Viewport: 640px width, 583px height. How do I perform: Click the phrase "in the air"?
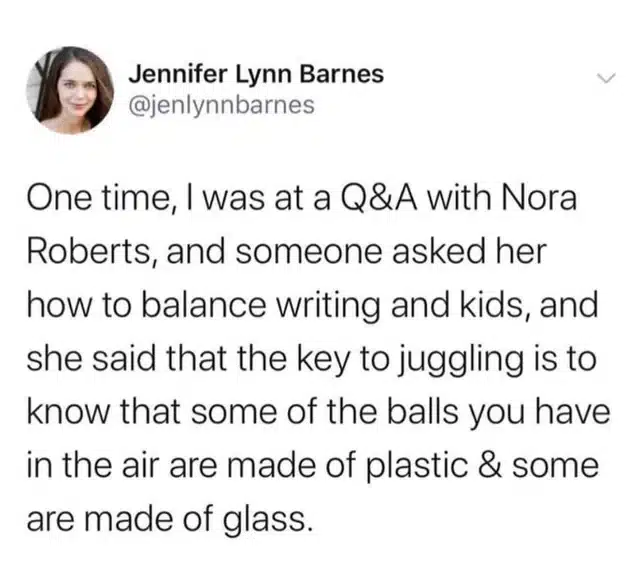coord(92,465)
